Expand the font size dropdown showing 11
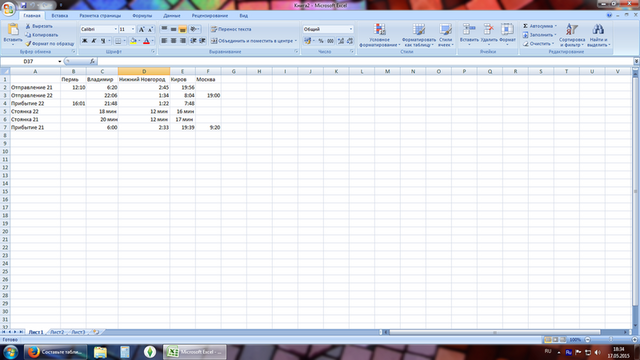This screenshot has width=640, height=360. tap(127, 29)
